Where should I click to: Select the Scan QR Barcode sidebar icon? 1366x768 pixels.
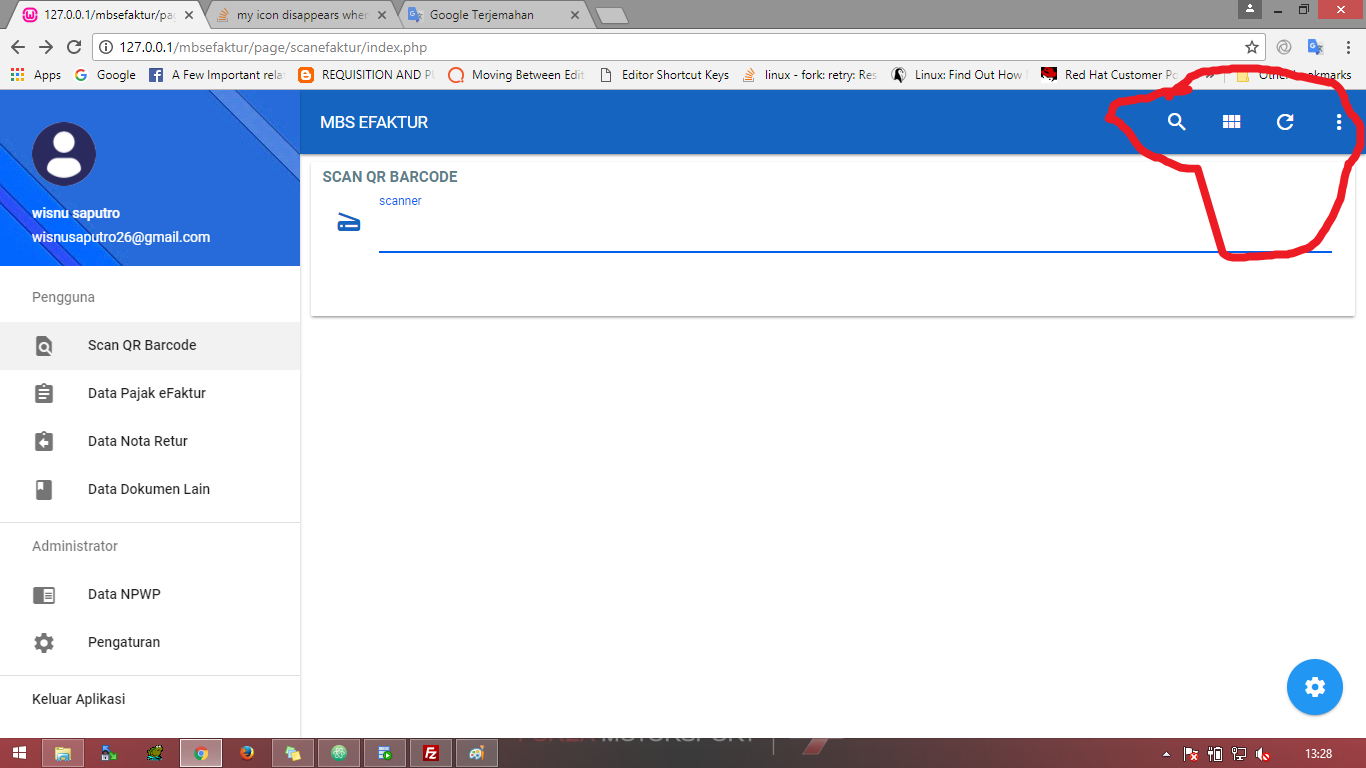pos(44,345)
